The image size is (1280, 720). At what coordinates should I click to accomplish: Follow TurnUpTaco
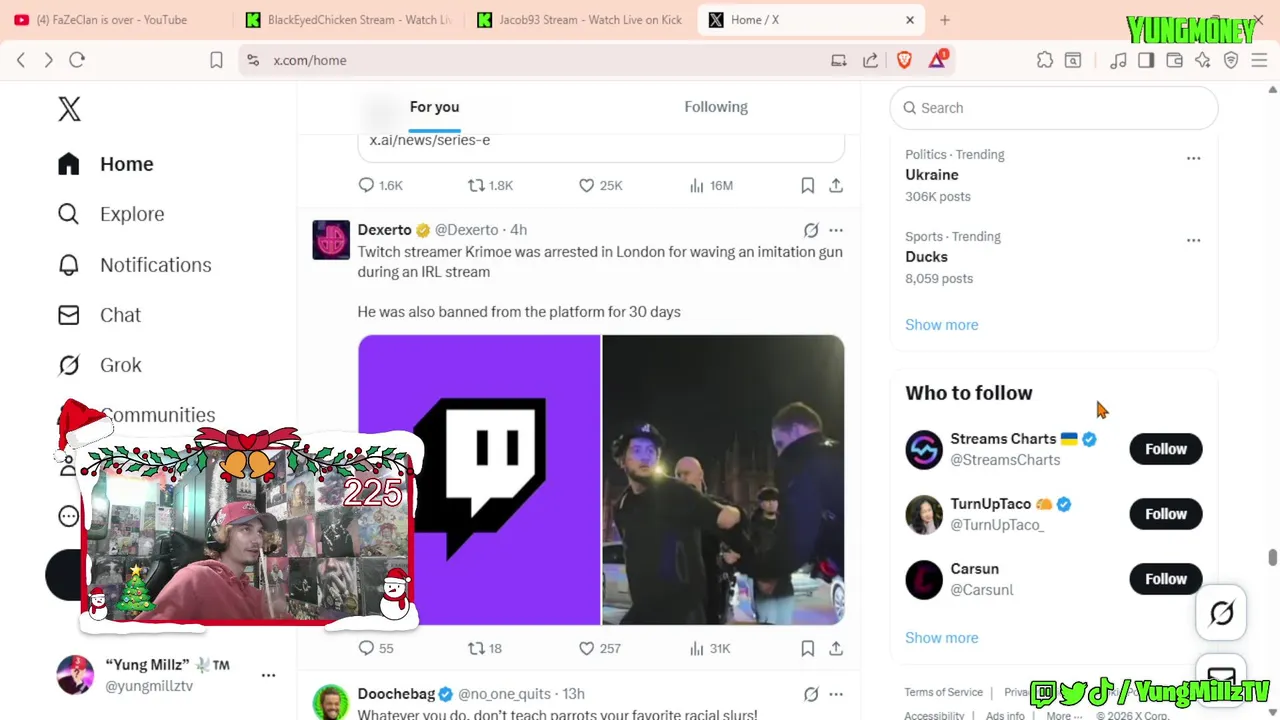coord(1166,514)
